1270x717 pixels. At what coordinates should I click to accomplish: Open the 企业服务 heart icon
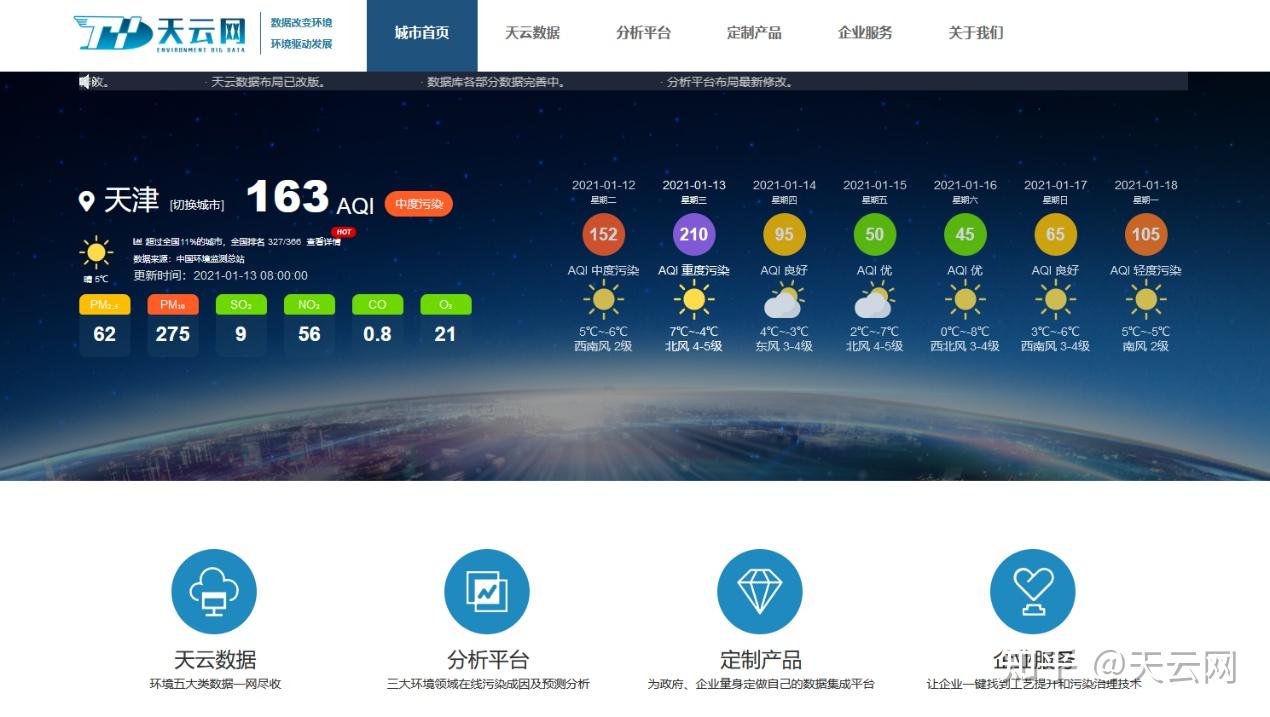(1033, 592)
